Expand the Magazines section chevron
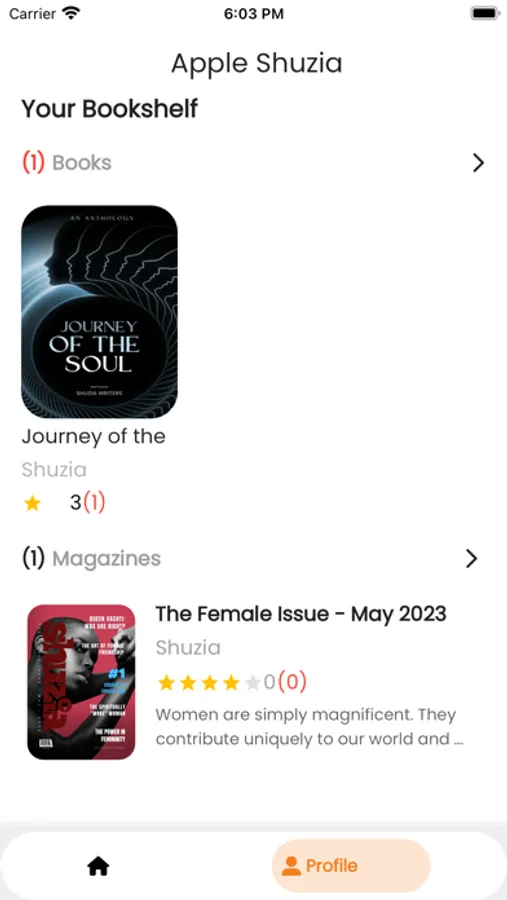This screenshot has width=507, height=900. click(x=471, y=558)
